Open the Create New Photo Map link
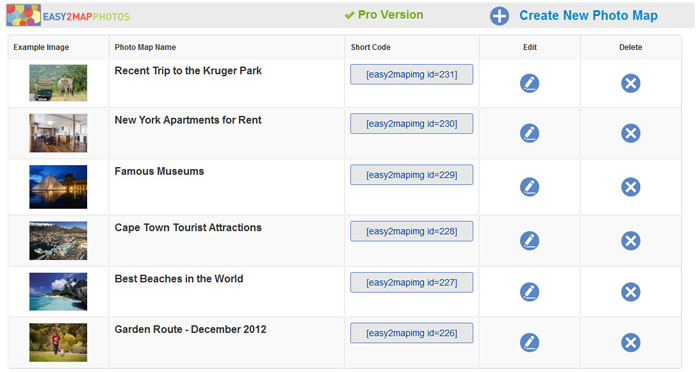Screen dimensions: 700x372 point(588,16)
